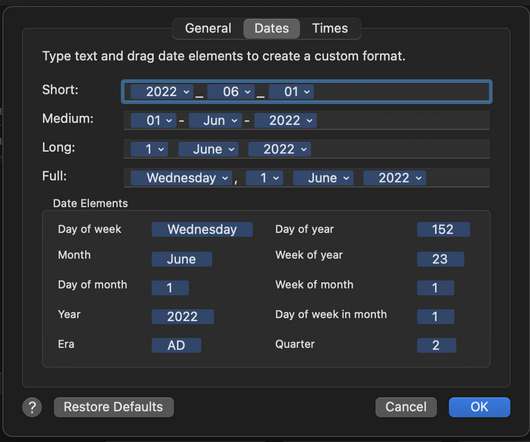Open Long format June dropdown
This screenshot has width=530, height=442.
209,149
